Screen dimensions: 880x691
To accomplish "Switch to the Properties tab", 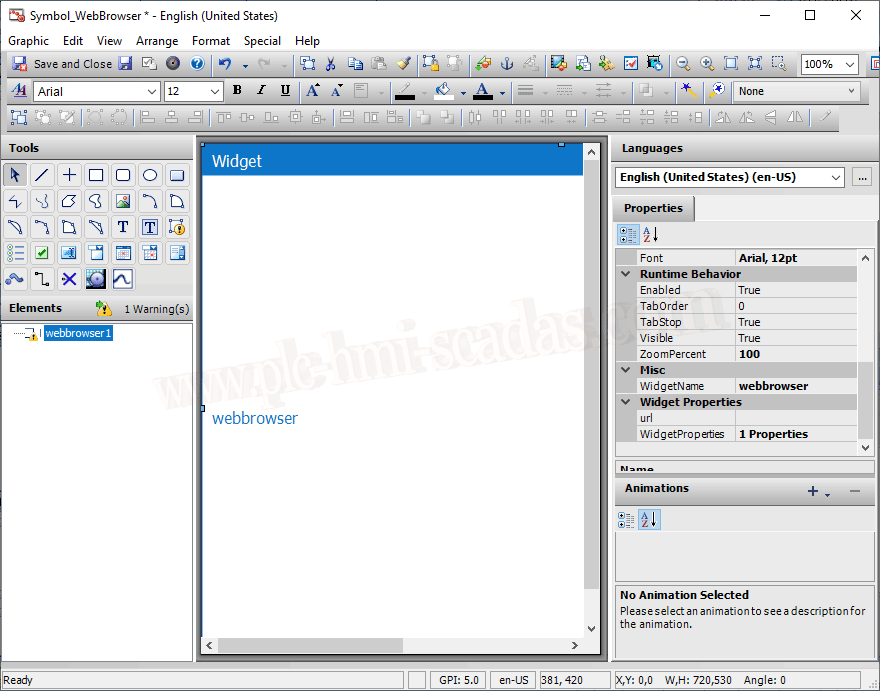I will click(x=653, y=208).
